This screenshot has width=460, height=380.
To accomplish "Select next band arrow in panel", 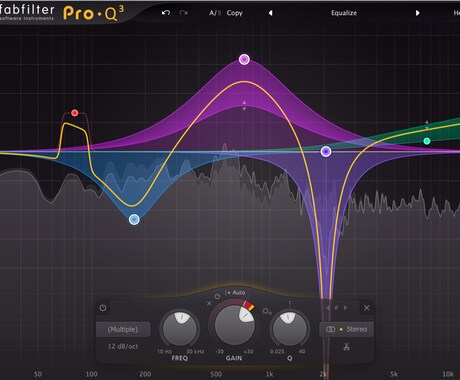I will (345, 308).
